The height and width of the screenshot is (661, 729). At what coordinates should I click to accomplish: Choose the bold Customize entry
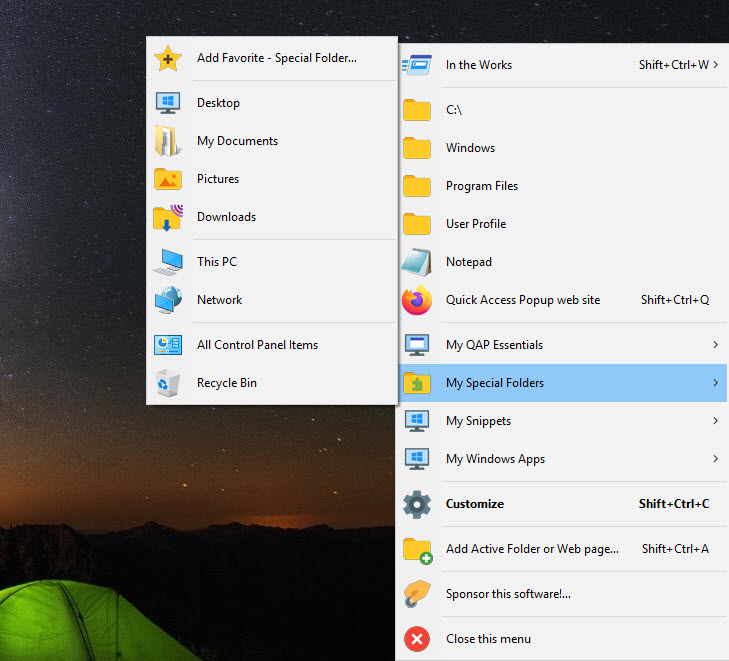(563, 504)
